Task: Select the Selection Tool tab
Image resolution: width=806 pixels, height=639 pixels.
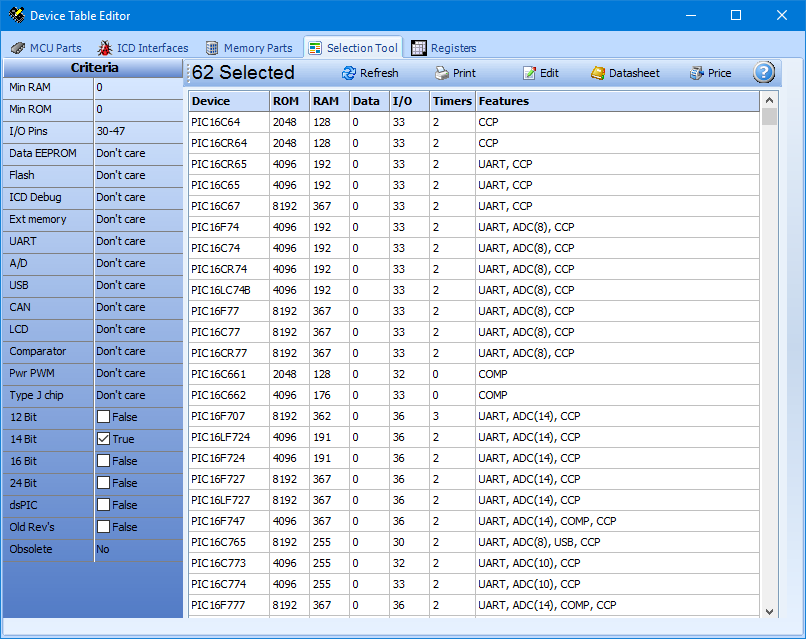Action: coord(353,48)
